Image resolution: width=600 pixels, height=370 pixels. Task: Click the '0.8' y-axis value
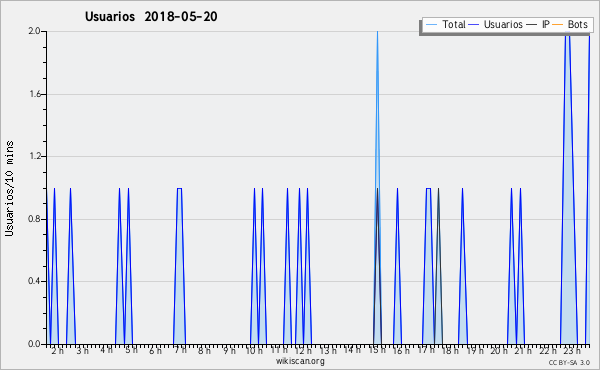click(34, 219)
